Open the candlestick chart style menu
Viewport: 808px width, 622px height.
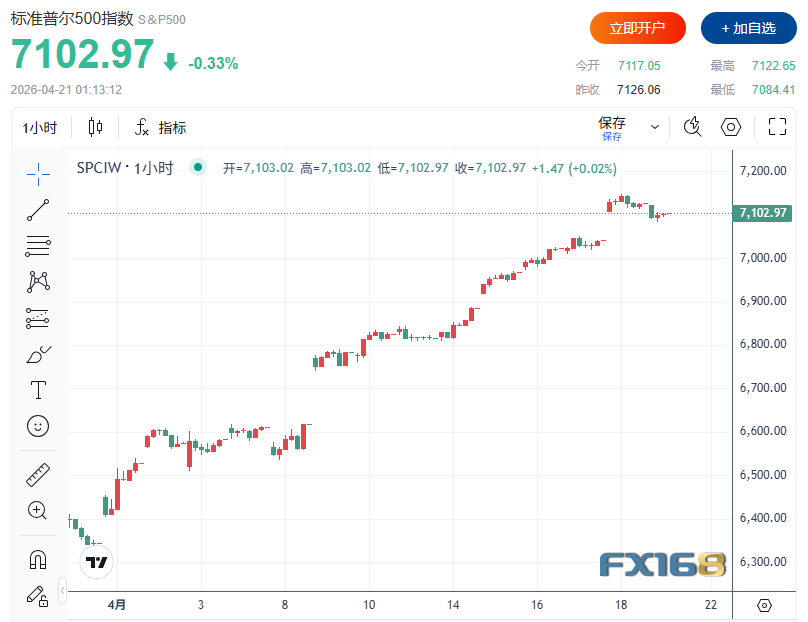[x=96, y=127]
